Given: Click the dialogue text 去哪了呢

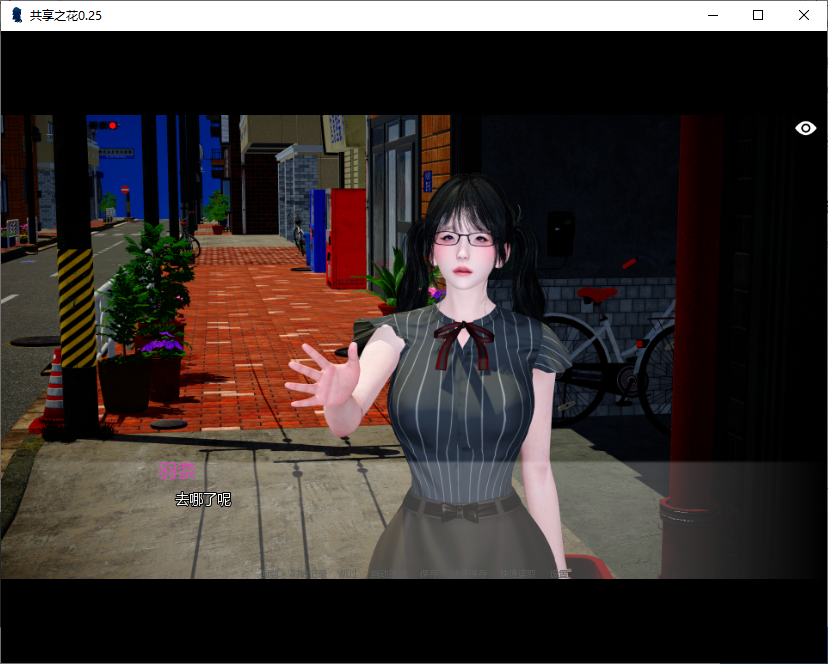Looking at the screenshot, I should 203,499.
